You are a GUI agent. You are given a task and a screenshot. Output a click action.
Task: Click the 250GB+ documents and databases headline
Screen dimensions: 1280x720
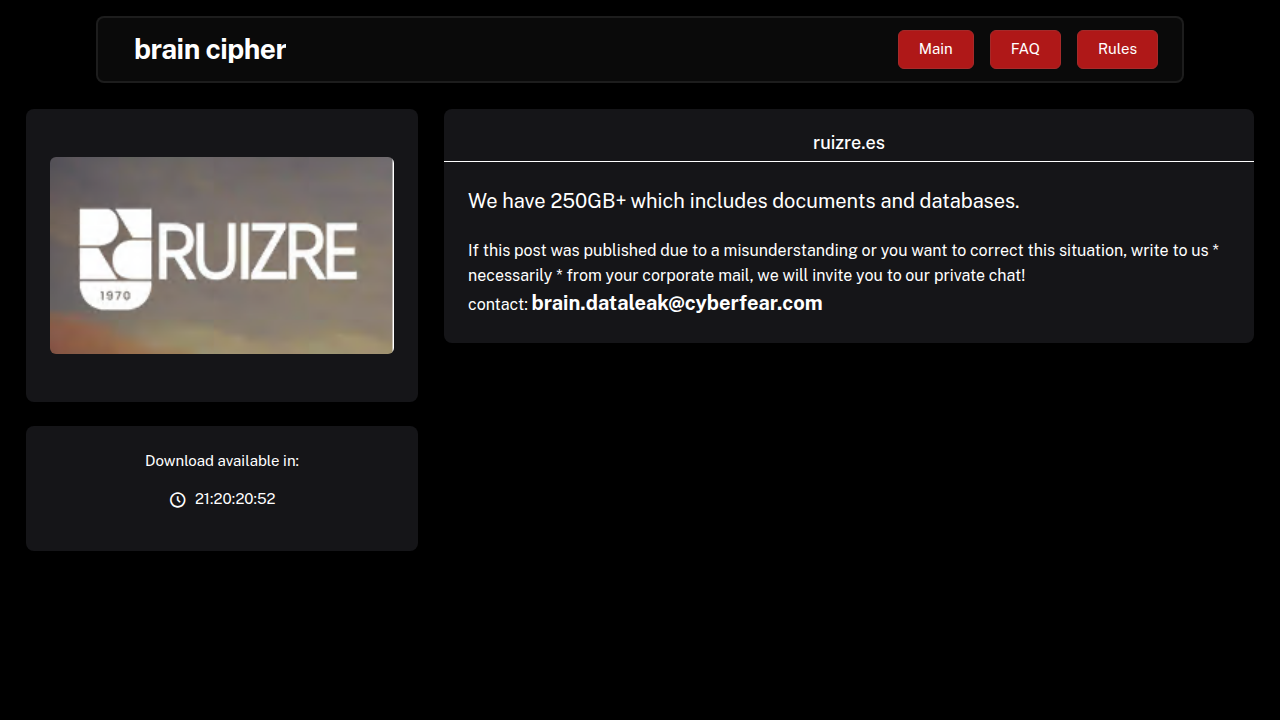click(743, 201)
